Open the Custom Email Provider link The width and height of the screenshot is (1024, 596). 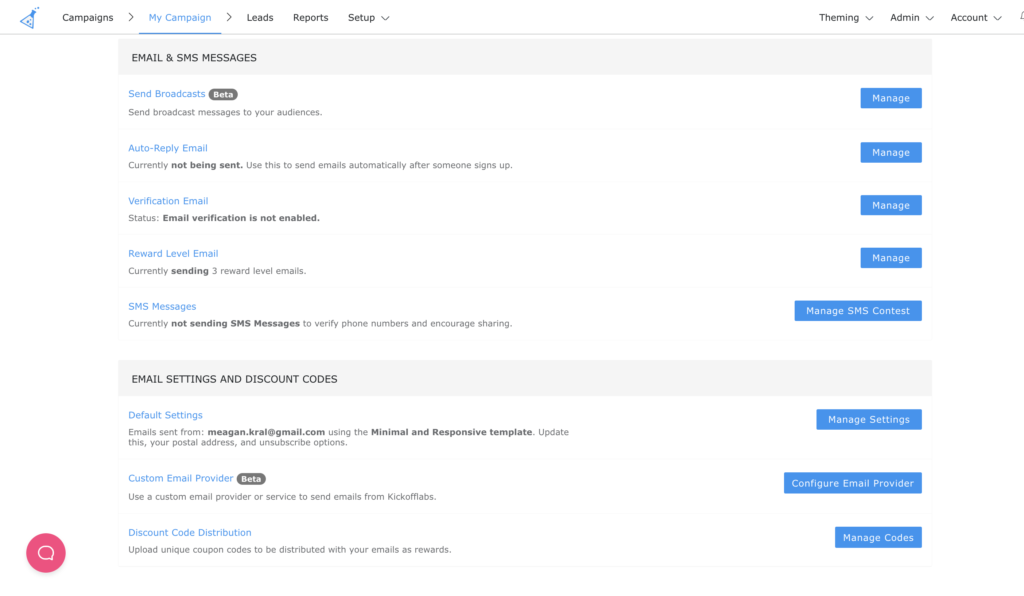click(180, 478)
